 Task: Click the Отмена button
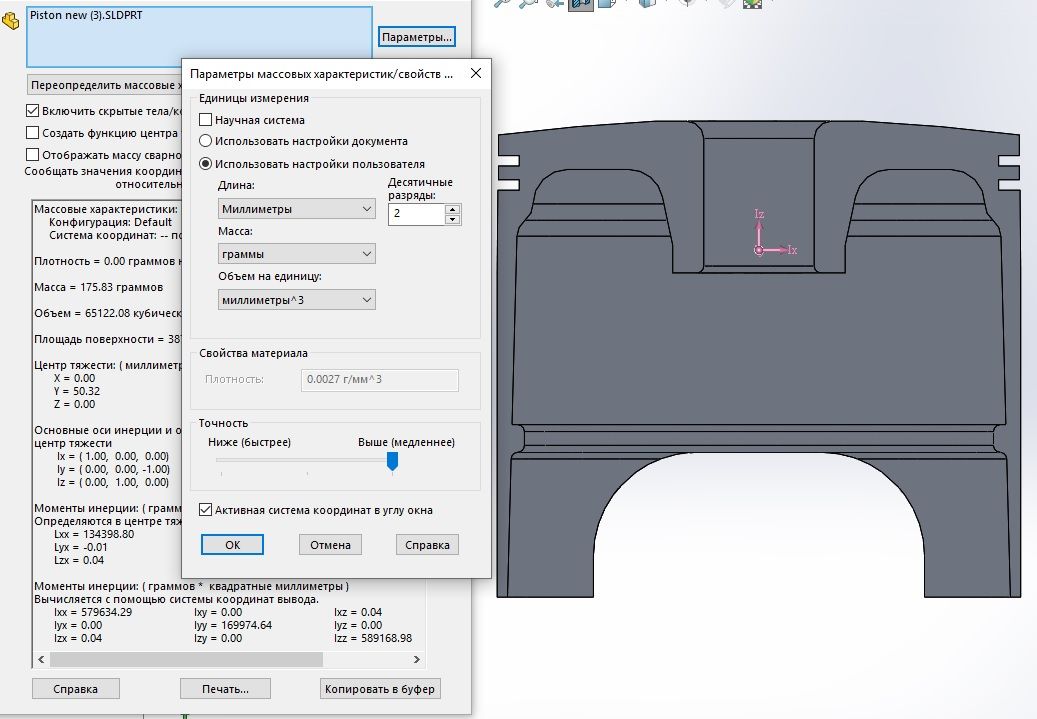[330, 545]
